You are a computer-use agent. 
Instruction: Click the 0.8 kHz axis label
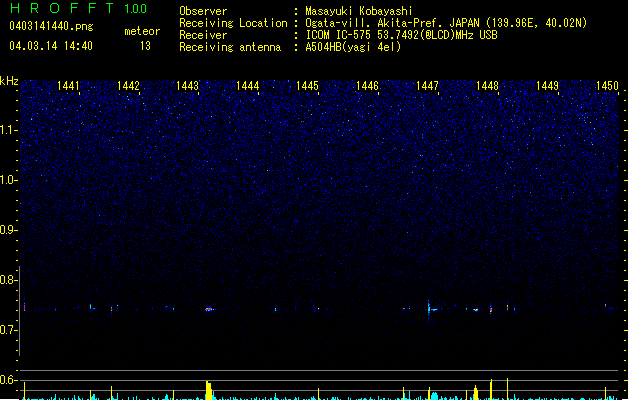pyautogui.click(x=8, y=280)
